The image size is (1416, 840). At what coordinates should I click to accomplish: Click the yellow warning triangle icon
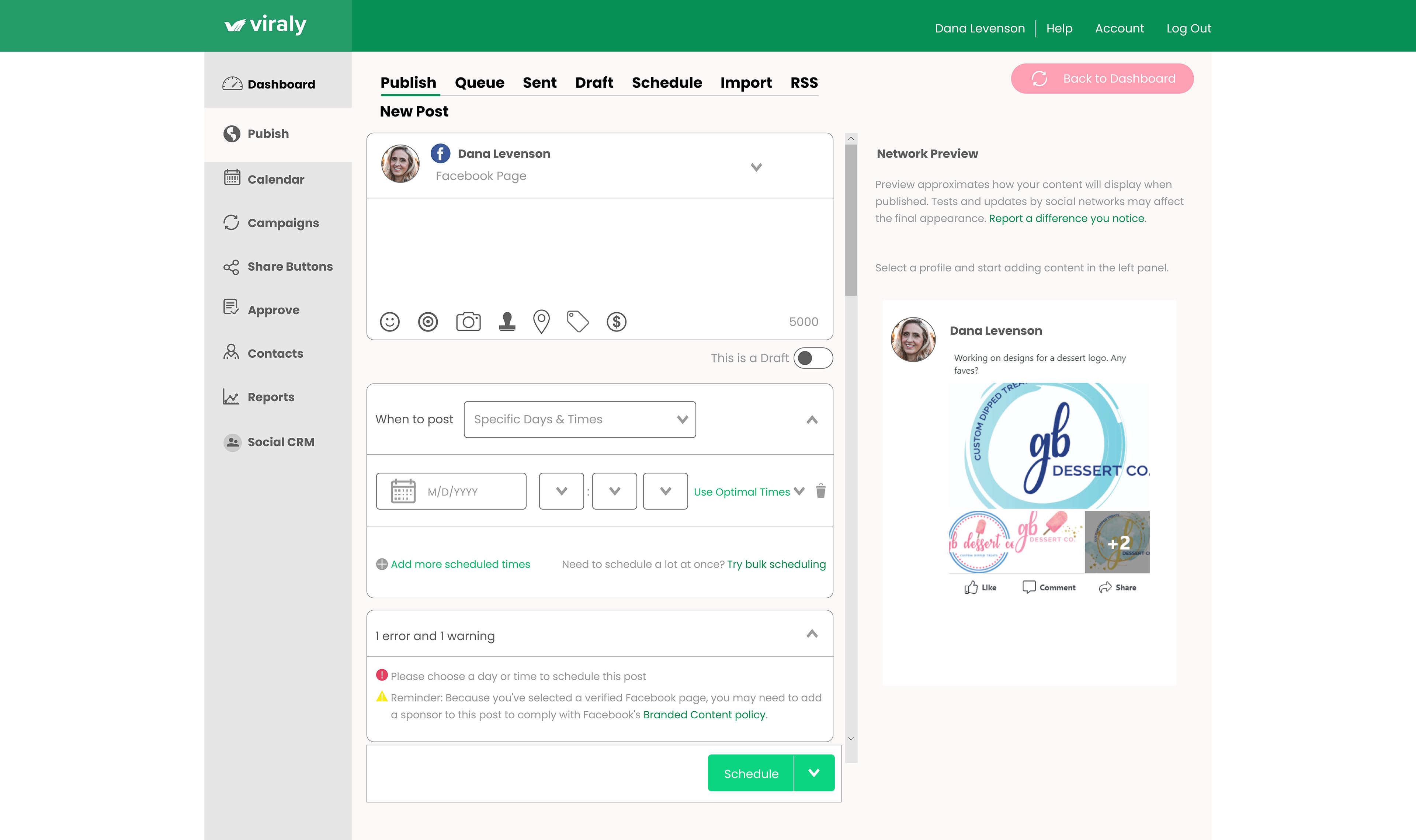coord(382,697)
